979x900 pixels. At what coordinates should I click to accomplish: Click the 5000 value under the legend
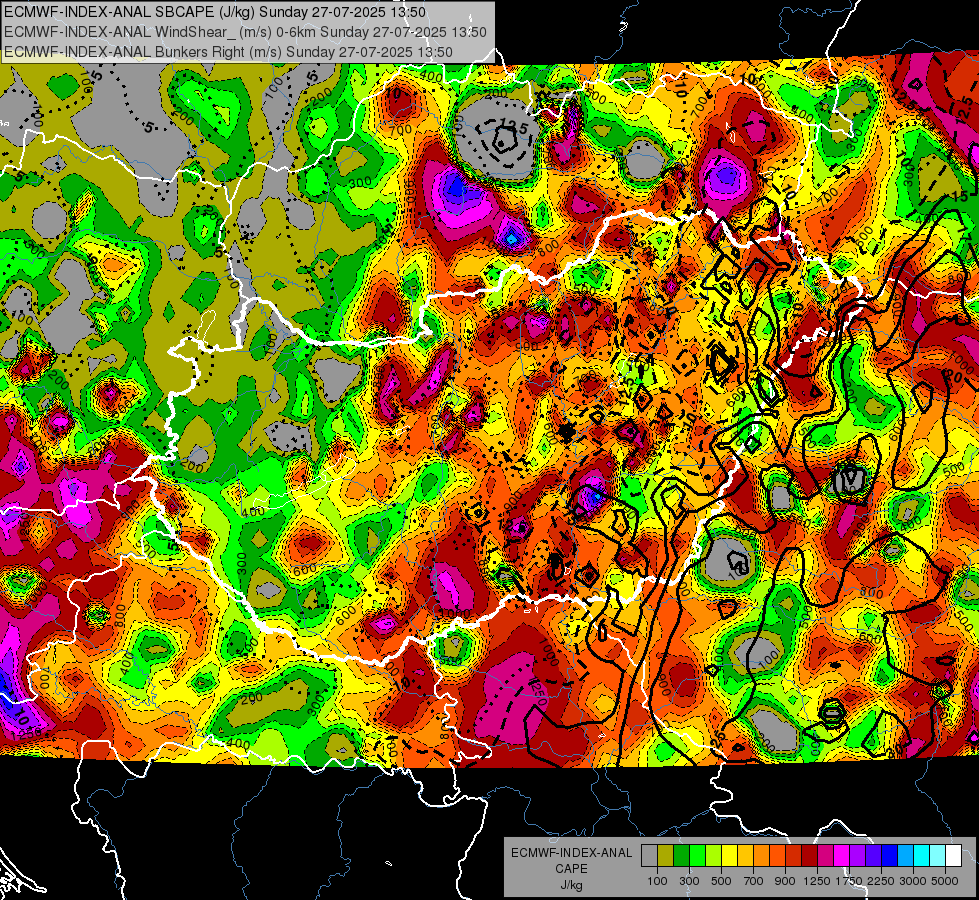click(x=945, y=881)
